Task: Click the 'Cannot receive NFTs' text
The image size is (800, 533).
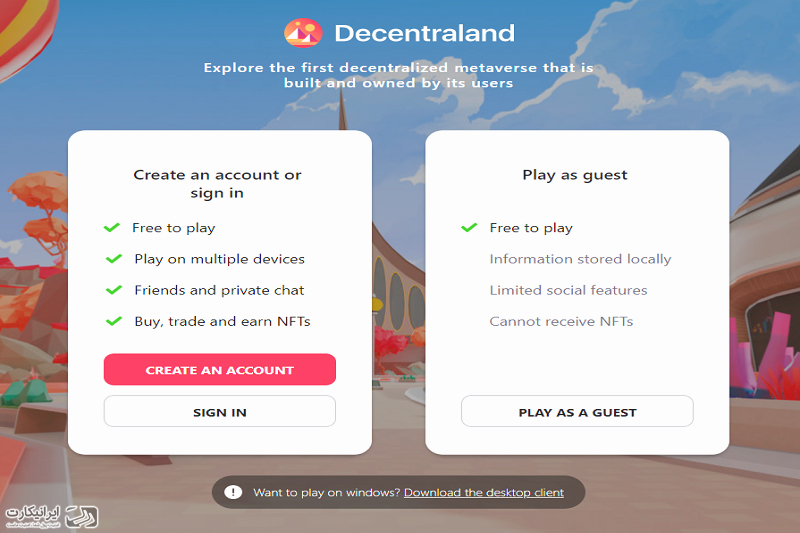Action: 561,321
